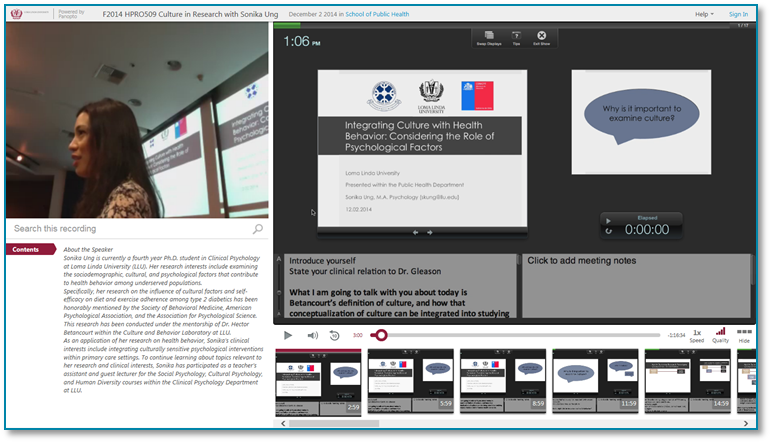Open the Help dropdown menu
771x443 pixels.
[704, 14]
